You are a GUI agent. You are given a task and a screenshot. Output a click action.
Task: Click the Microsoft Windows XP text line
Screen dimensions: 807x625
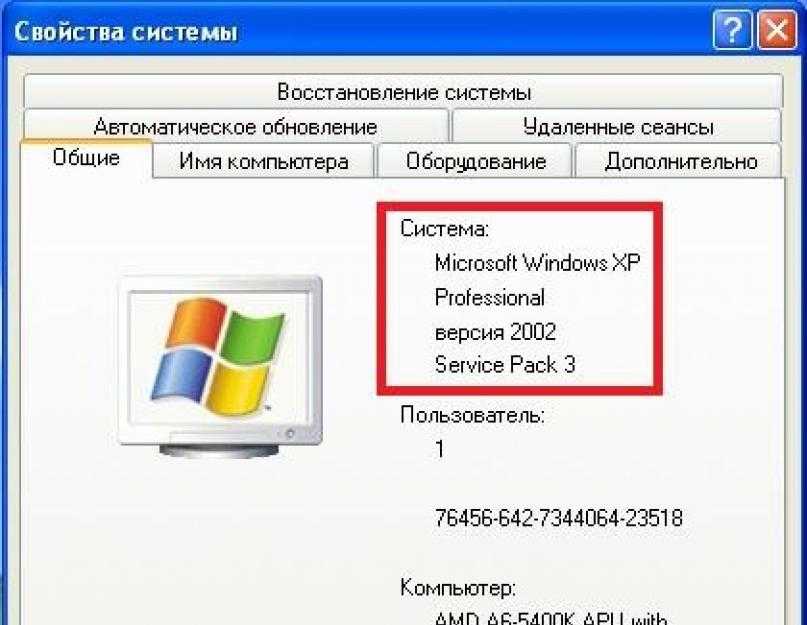(x=537, y=263)
